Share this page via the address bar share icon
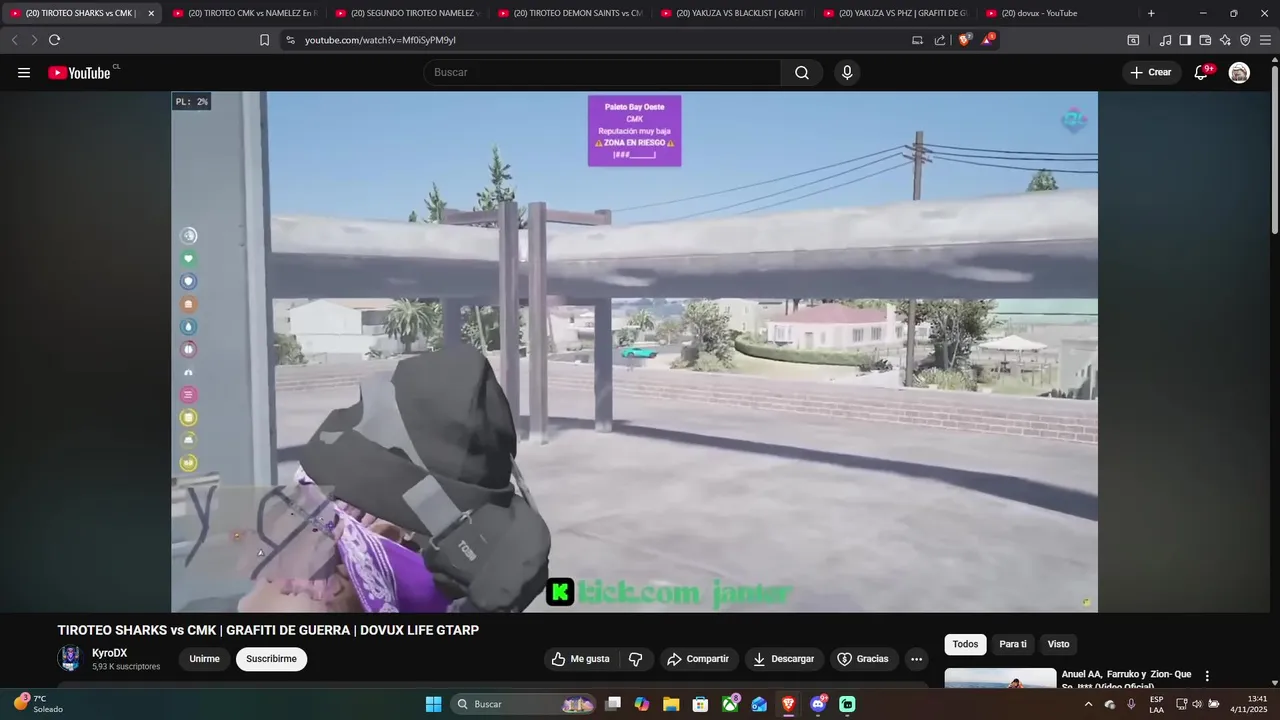 (940, 40)
